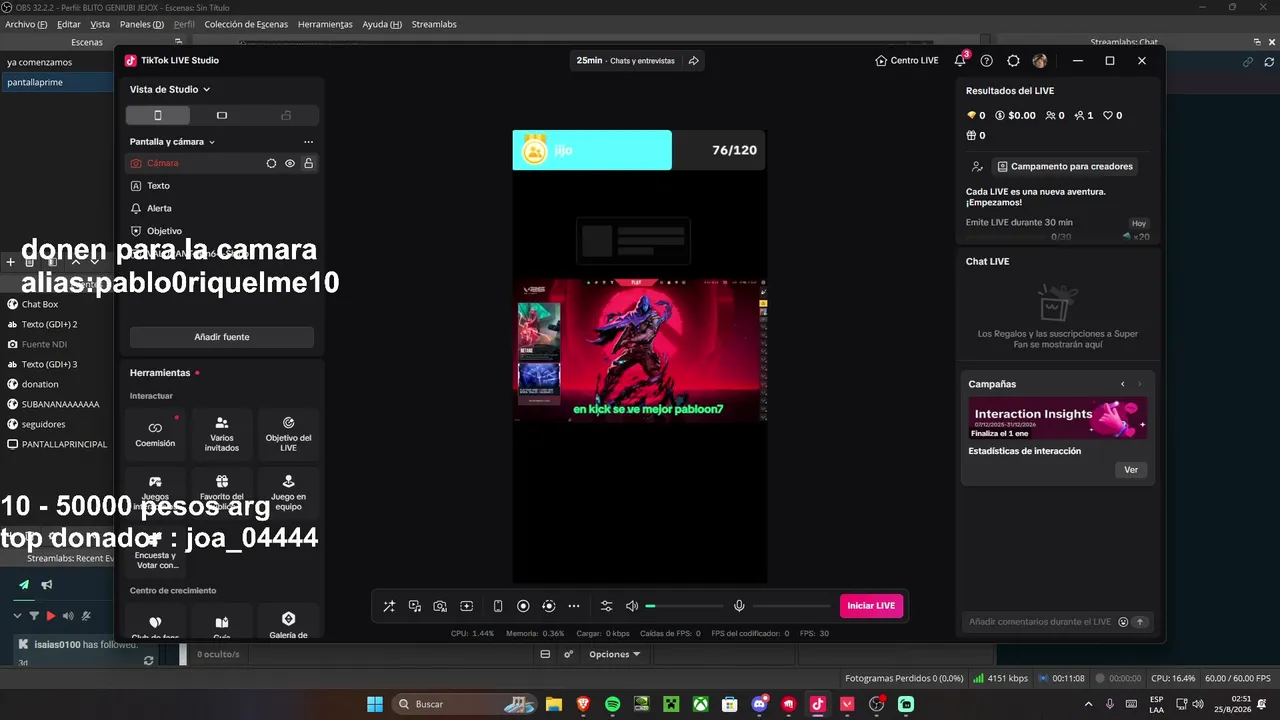Click the share arrow icon beside title

point(694,61)
